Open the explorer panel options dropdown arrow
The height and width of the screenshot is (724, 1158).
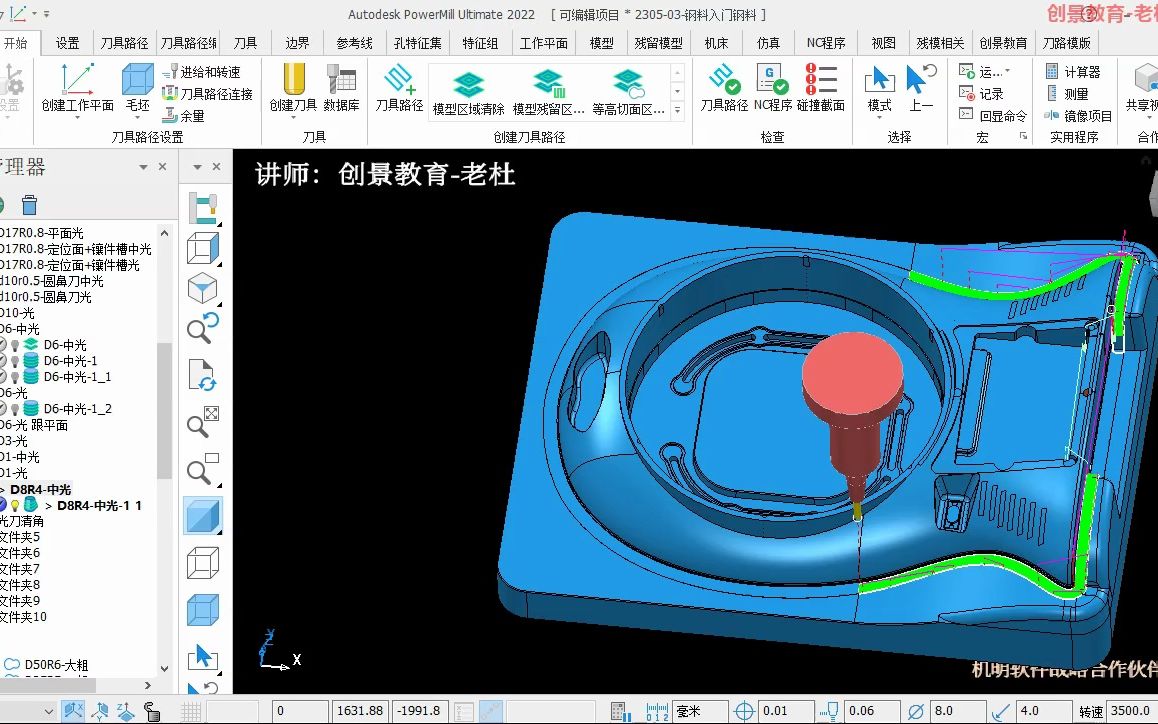click(x=143, y=167)
